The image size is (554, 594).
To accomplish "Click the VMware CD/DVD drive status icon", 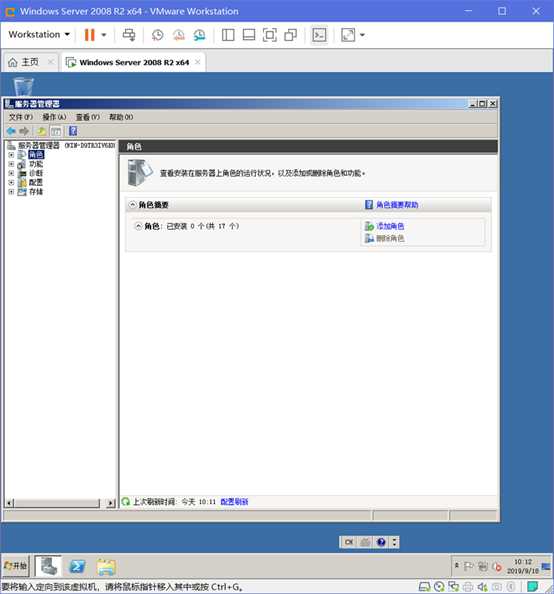I will 439,587.
